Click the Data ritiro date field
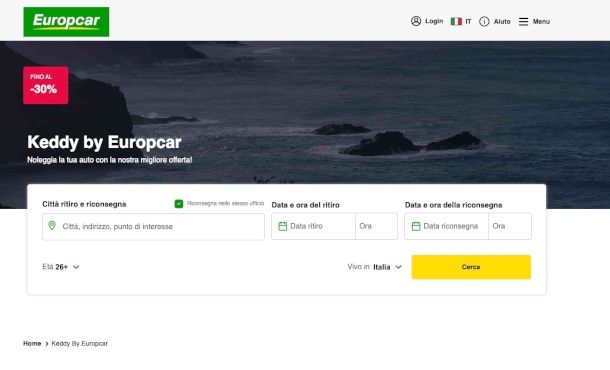Image resolution: width=610 pixels, height=370 pixels. click(313, 226)
